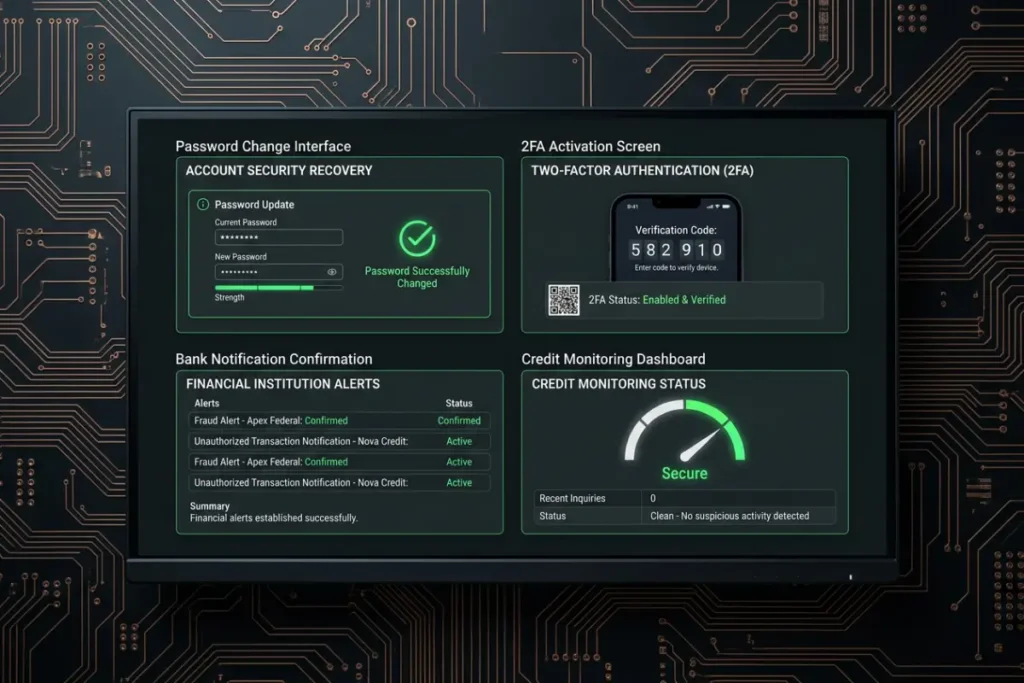Click the Current Password field
Screen dimensions: 1024x683
[x=279, y=238]
